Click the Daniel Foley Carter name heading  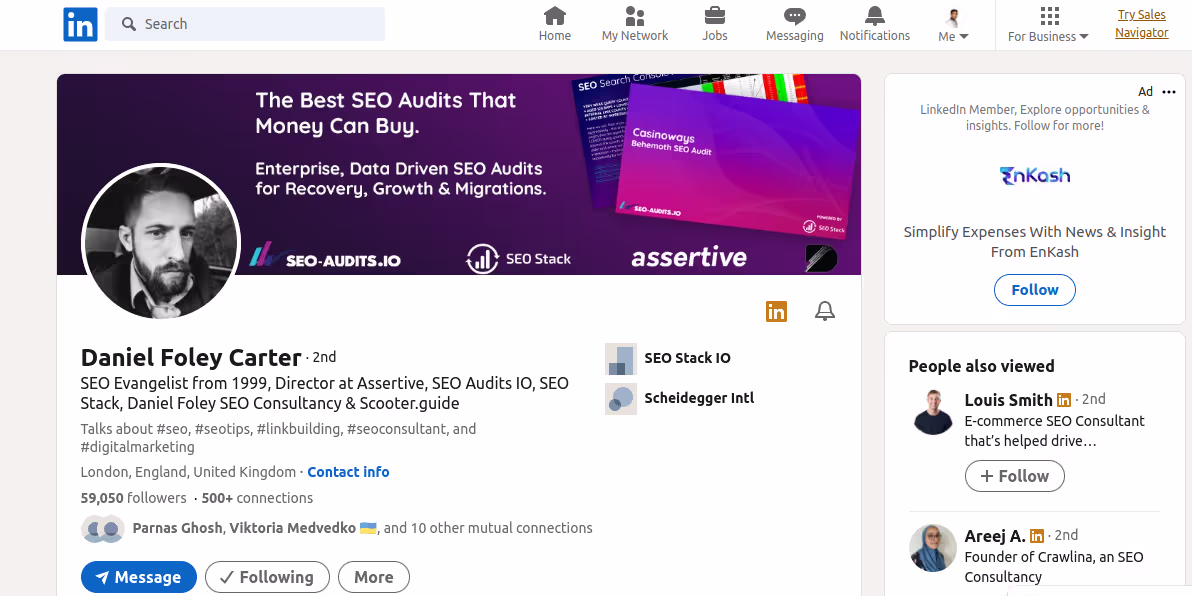click(191, 357)
